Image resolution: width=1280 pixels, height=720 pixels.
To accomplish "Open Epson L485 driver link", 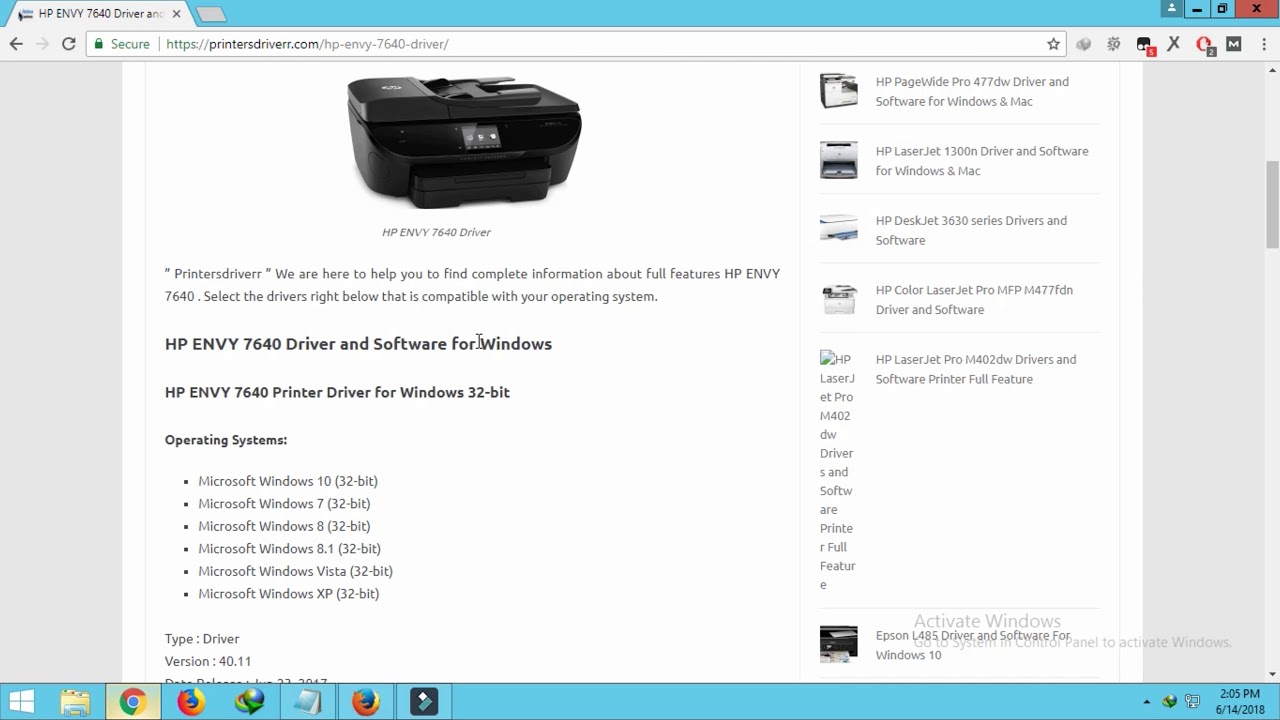I will (x=973, y=645).
